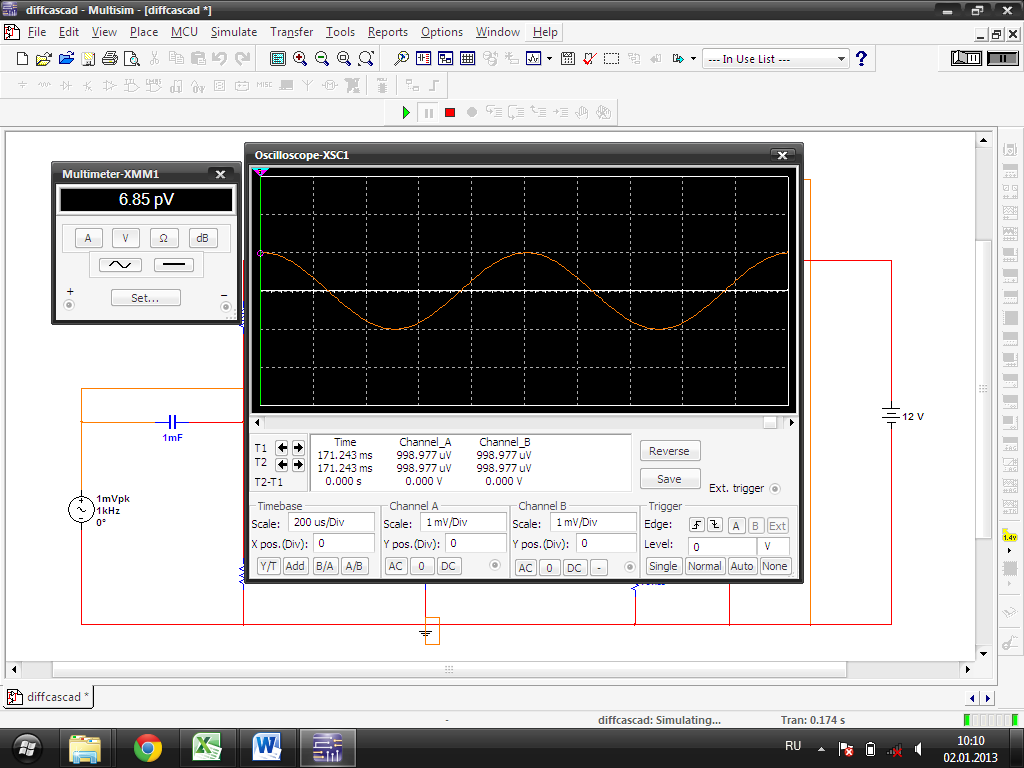This screenshot has width=1024, height=768.
Task: Click the Find examples magnifier icon
Action: pos(402,59)
